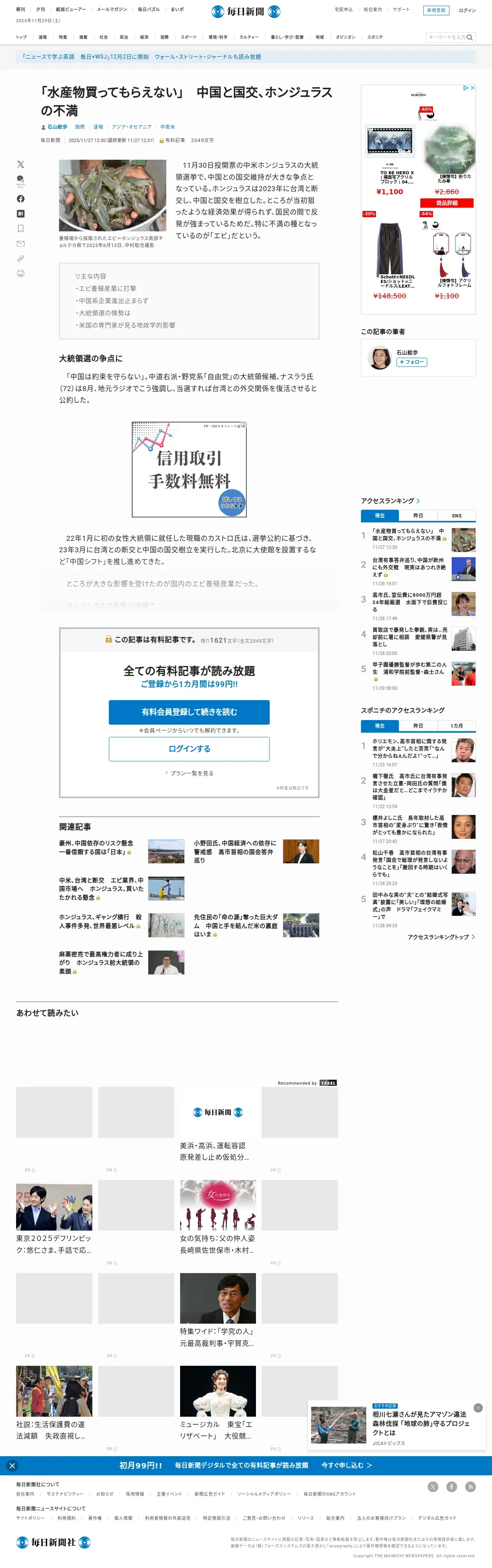Open the shrimp photo at article top

(113, 195)
